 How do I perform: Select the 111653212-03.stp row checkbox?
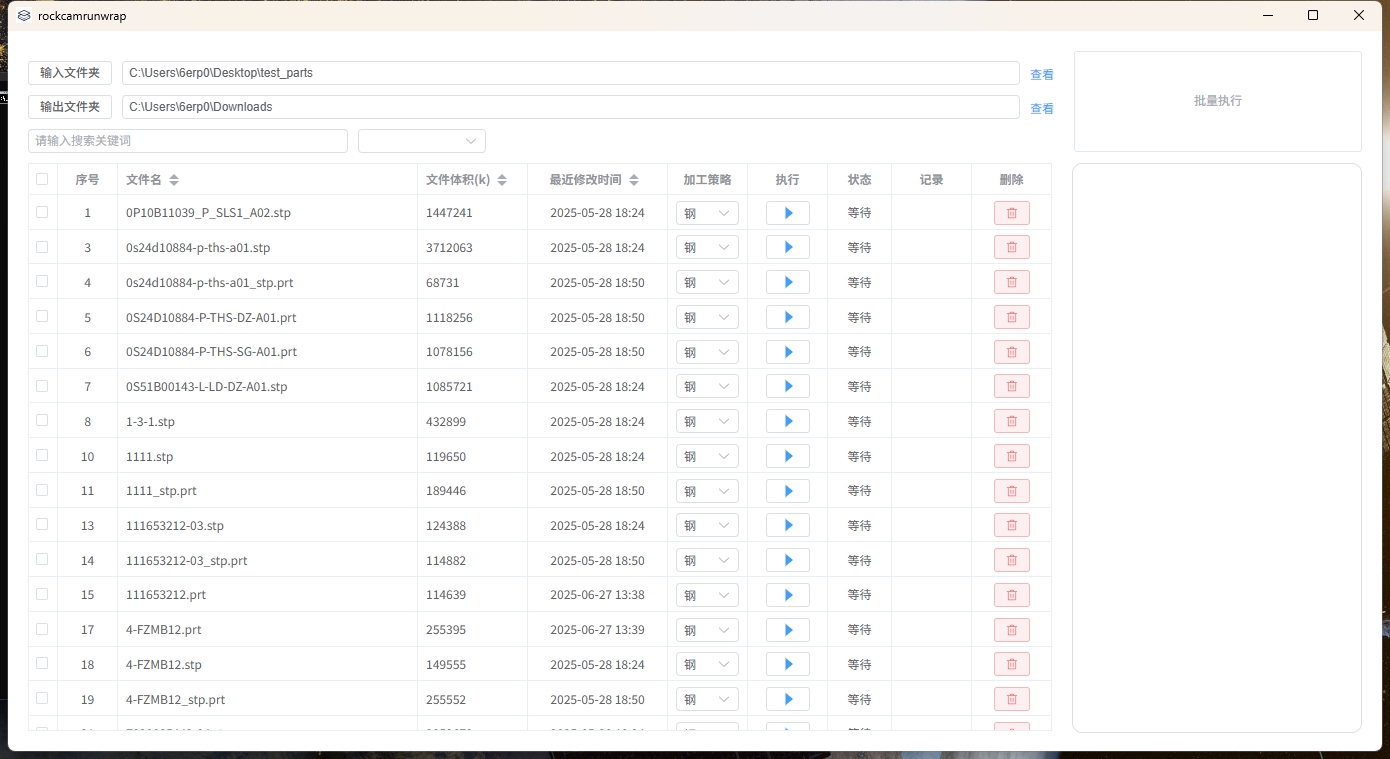[42, 525]
